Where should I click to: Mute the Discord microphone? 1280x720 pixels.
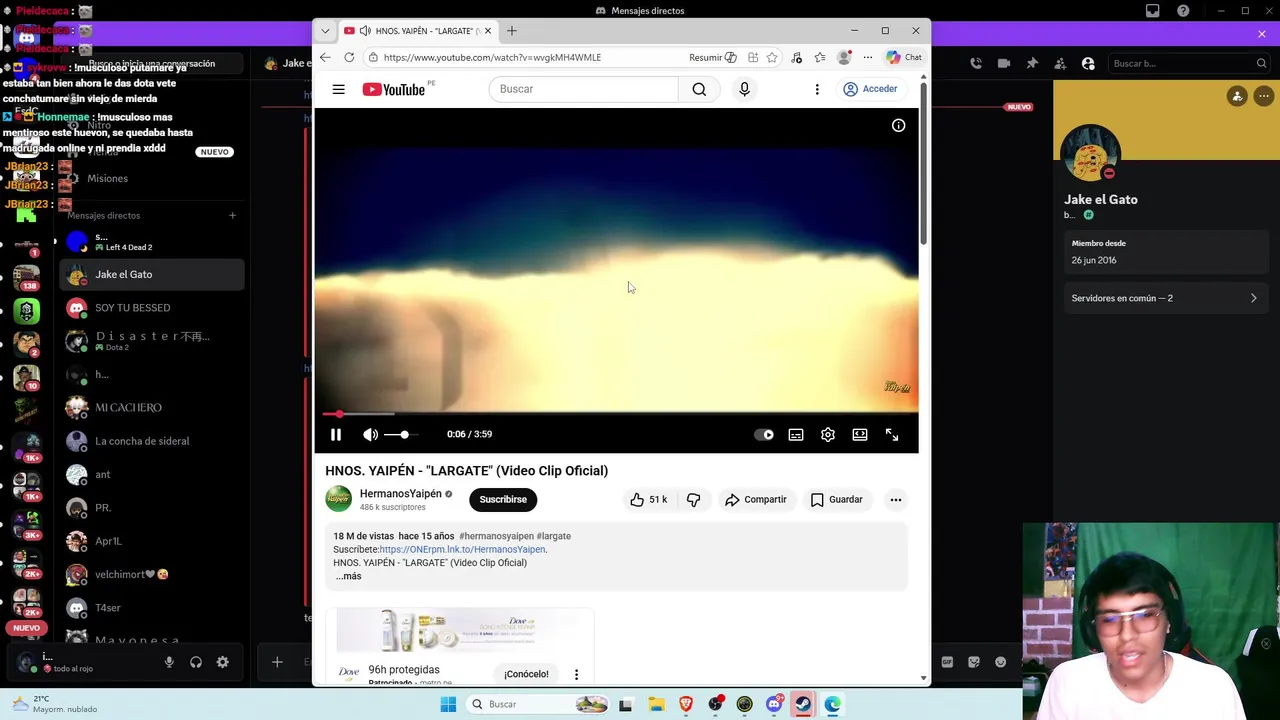coord(169,662)
